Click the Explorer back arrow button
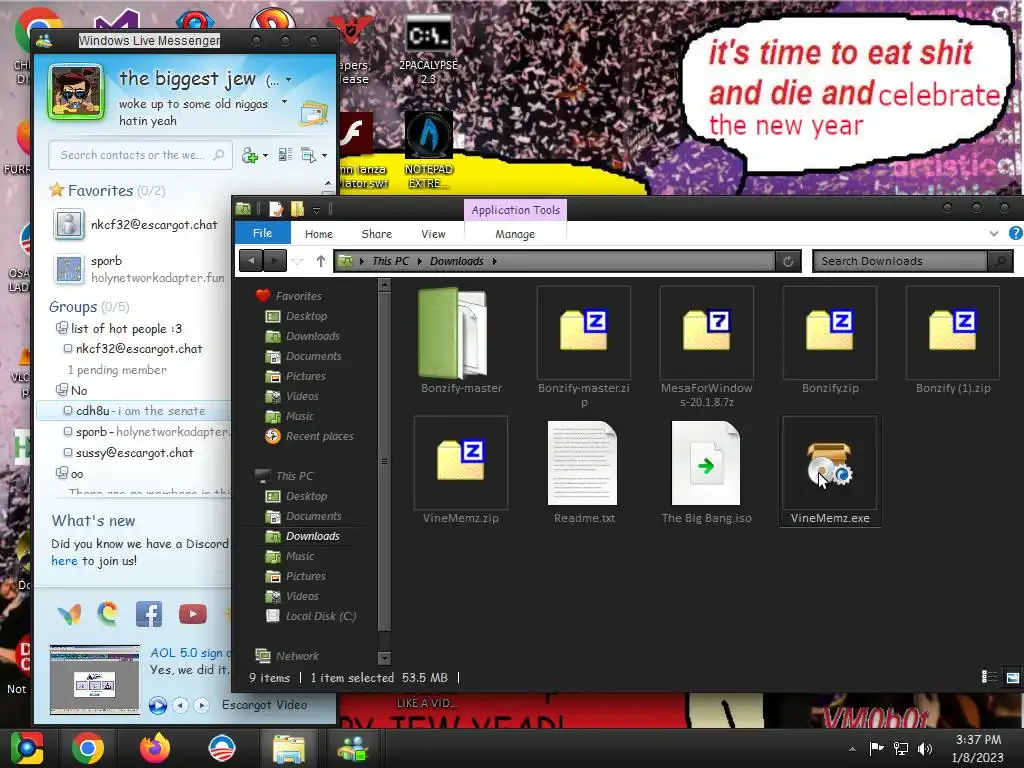This screenshot has width=1024, height=768. pos(251,261)
